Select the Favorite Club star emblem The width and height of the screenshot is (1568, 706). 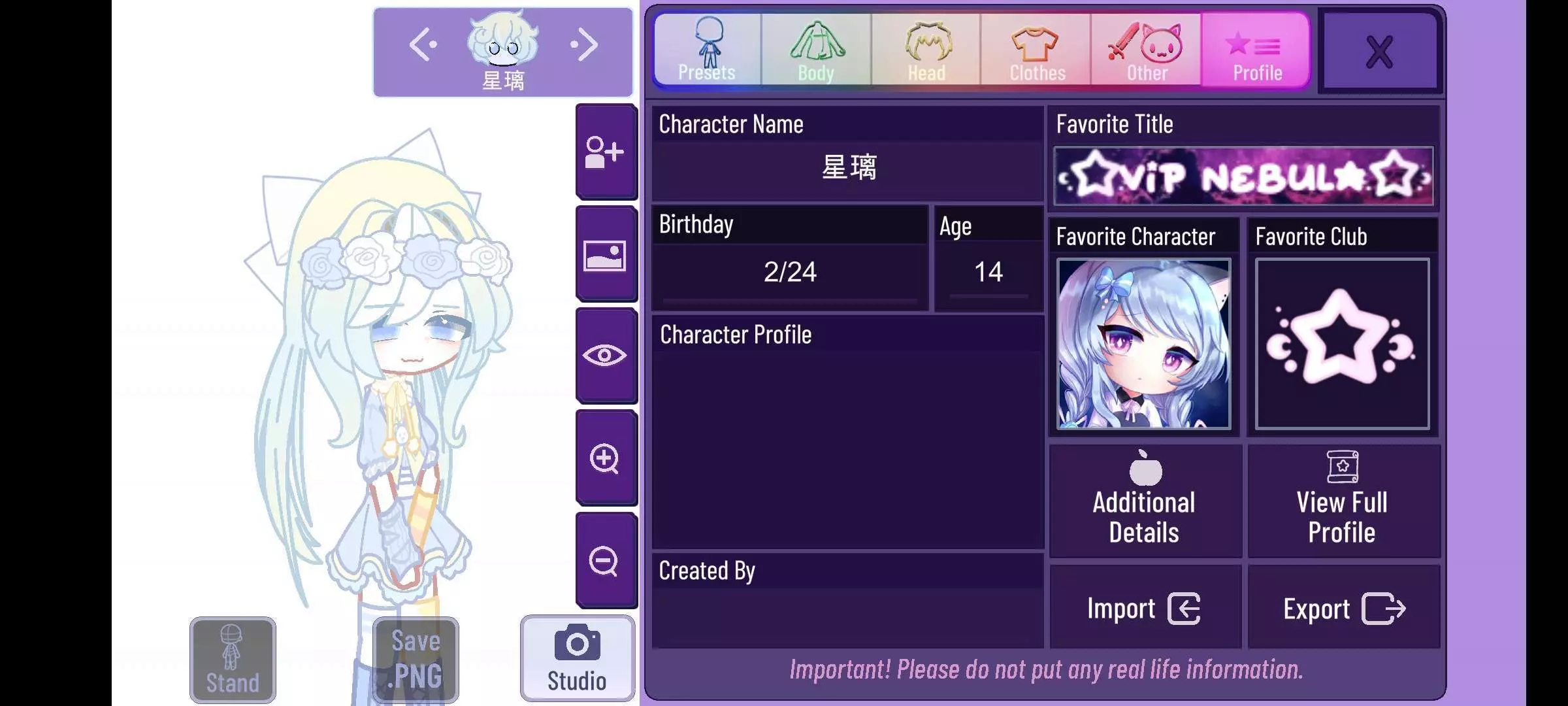(x=1343, y=344)
